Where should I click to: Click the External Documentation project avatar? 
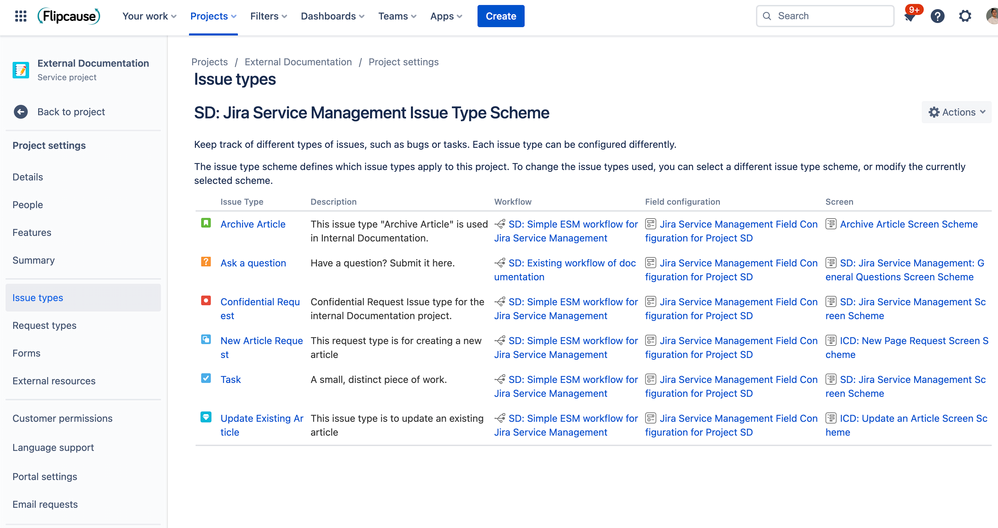[x=21, y=69]
